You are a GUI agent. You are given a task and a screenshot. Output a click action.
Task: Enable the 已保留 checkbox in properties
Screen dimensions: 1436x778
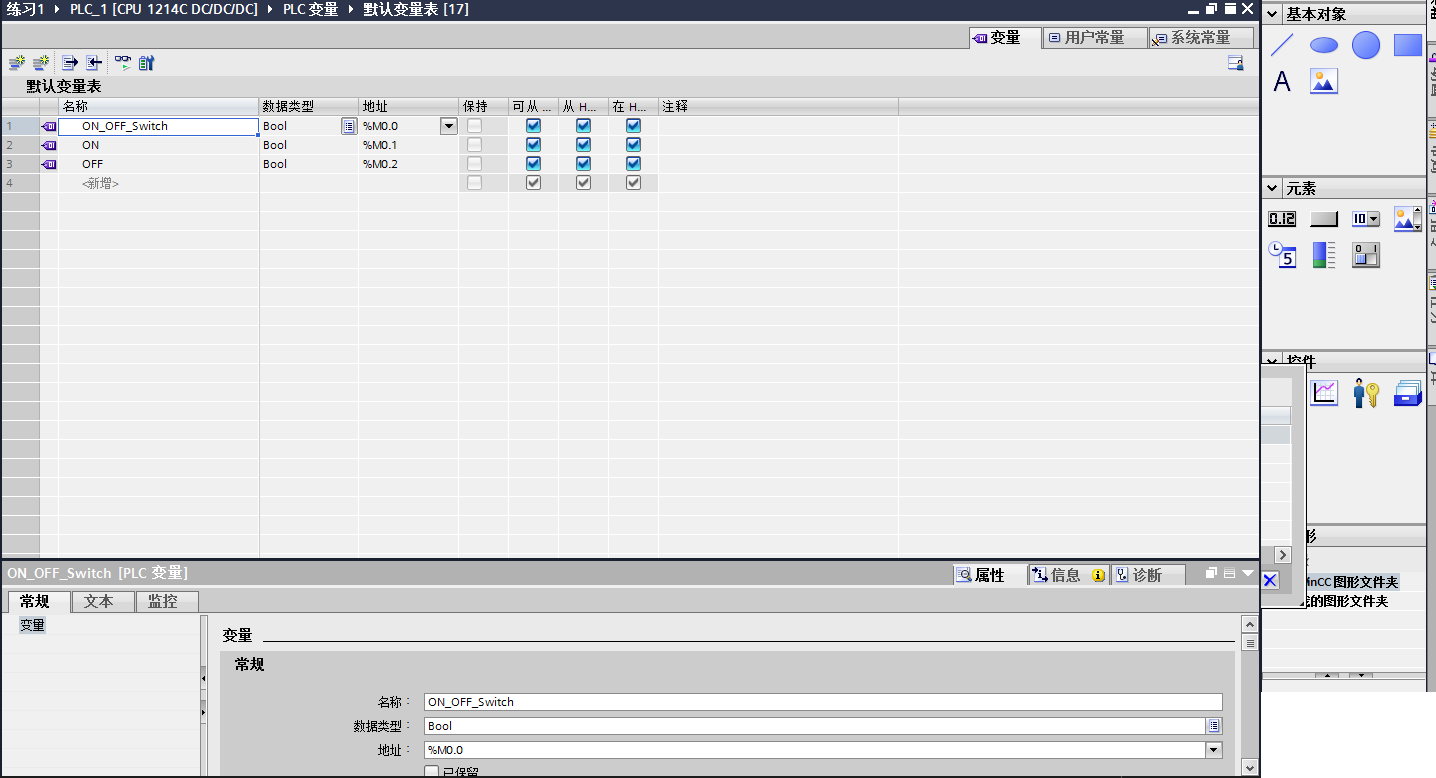(x=432, y=772)
